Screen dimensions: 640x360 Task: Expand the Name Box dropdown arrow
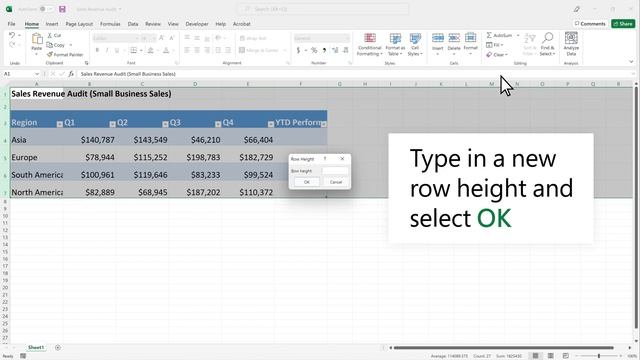coord(37,74)
